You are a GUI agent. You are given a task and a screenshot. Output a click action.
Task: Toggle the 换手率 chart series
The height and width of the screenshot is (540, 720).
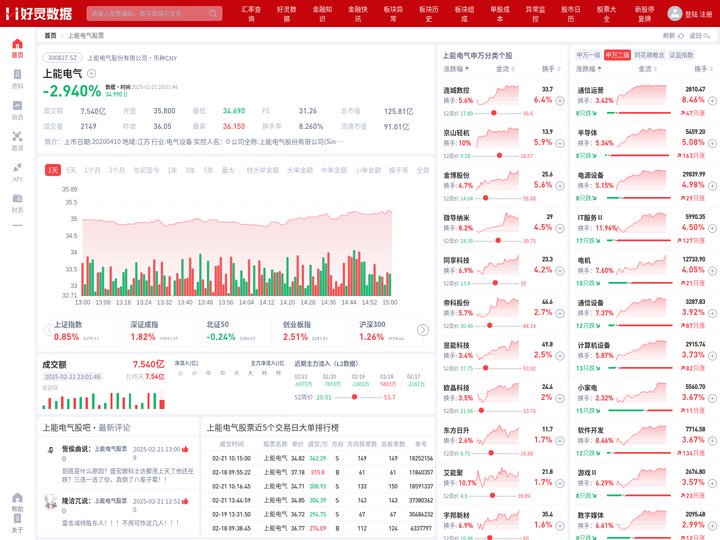tap(399, 170)
